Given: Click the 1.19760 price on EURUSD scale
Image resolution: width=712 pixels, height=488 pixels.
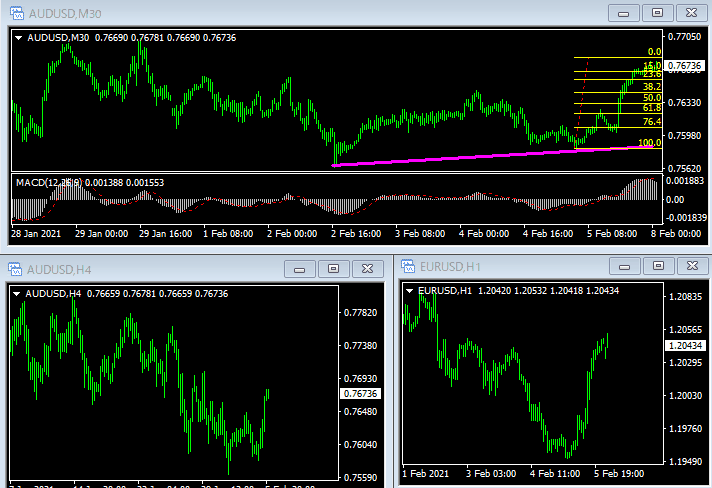Looking at the screenshot, I should [x=686, y=429].
